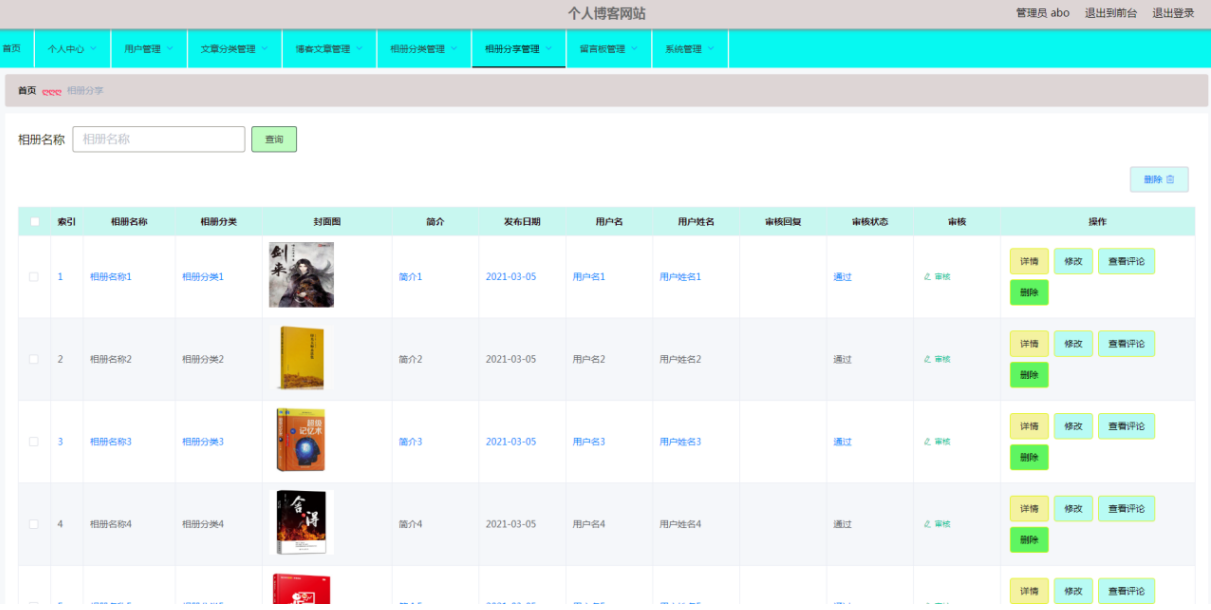This screenshot has height=610, width=1211.
Task: Open 详情 for row 相册名称4
Action: click(1029, 509)
